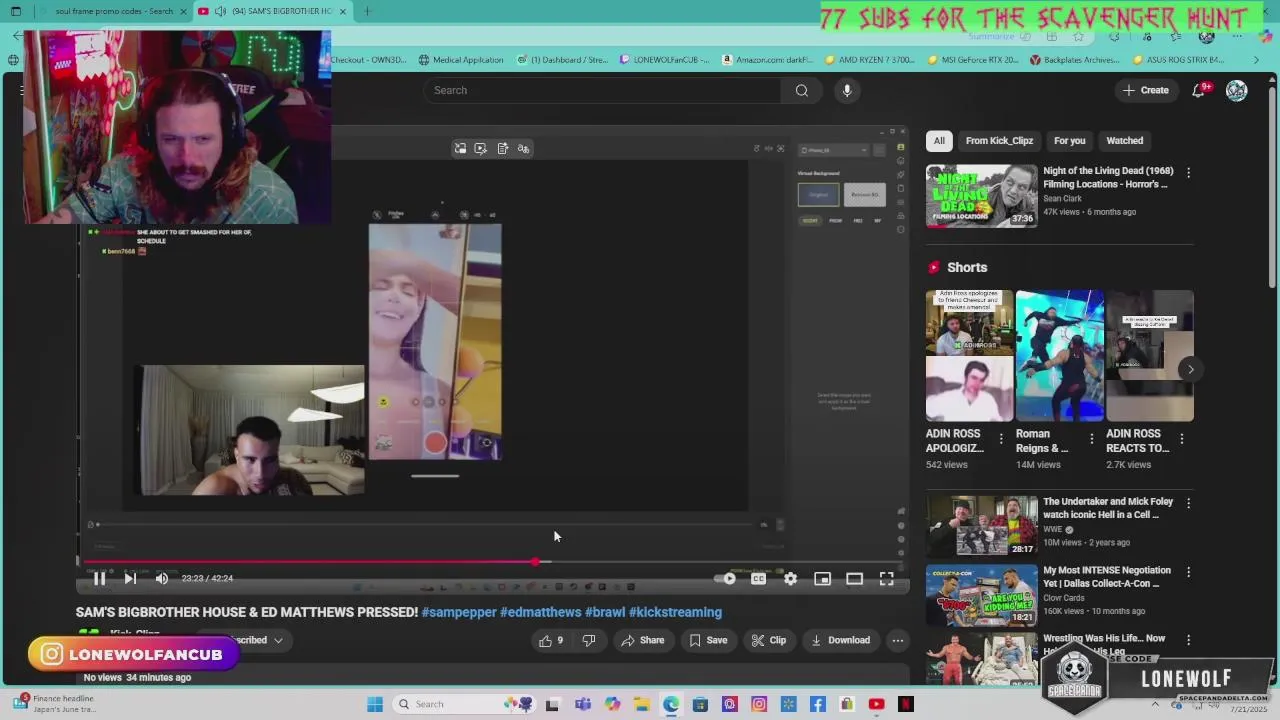
Task: Open the YouTube account avatar menu
Action: 1237,90
